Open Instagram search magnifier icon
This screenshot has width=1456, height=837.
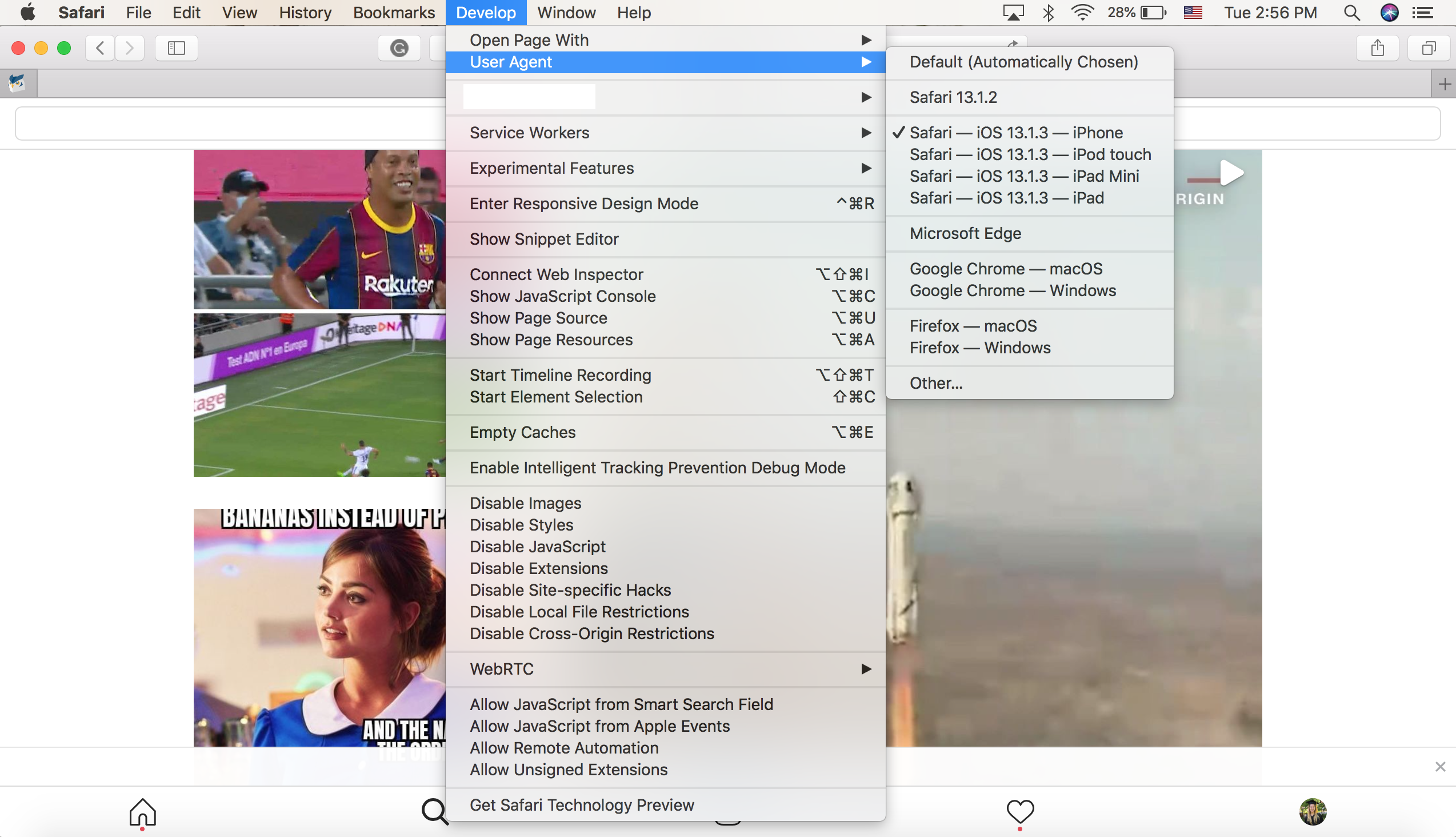click(434, 812)
